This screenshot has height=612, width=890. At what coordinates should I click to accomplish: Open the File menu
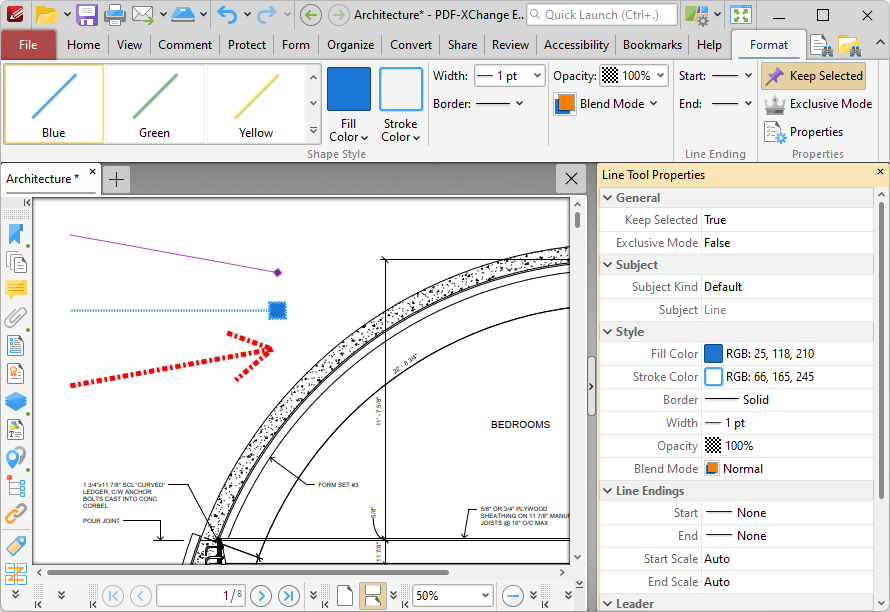click(x=28, y=45)
